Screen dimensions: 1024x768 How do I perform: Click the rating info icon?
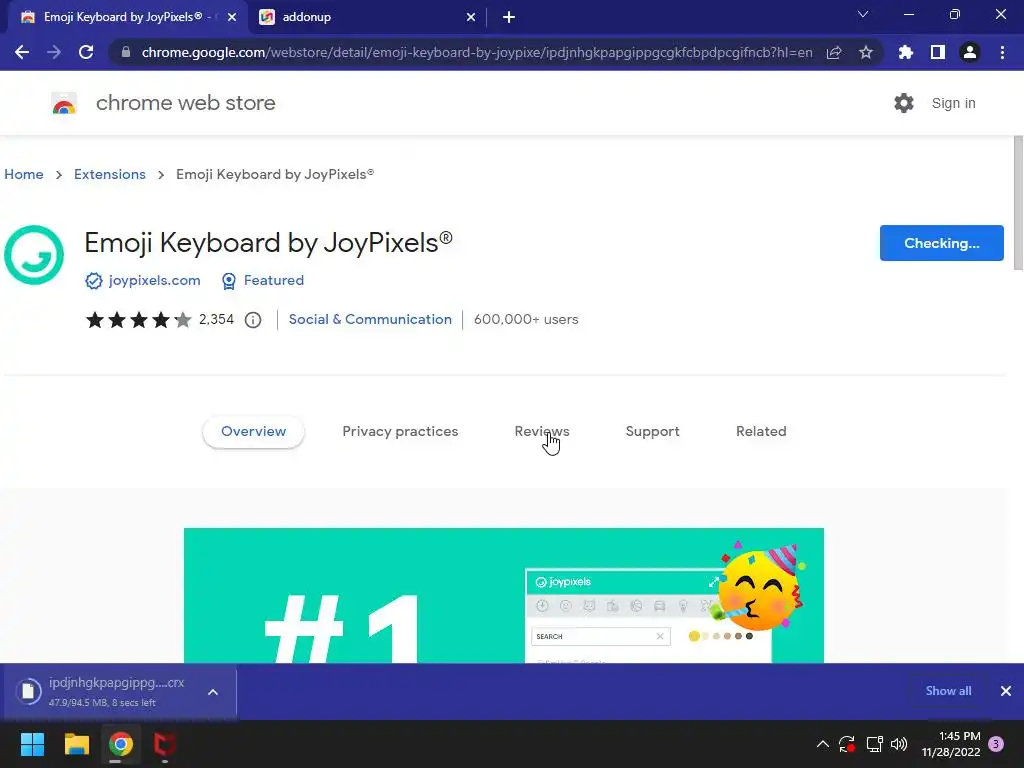[x=253, y=319]
